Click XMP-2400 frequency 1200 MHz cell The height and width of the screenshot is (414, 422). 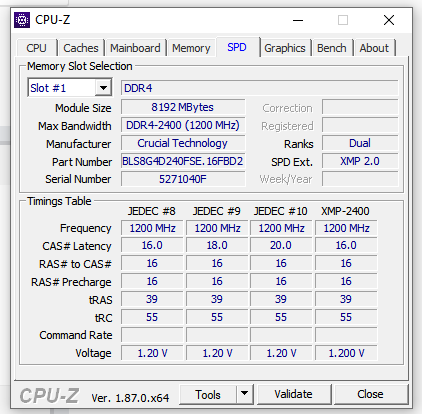(346, 228)
